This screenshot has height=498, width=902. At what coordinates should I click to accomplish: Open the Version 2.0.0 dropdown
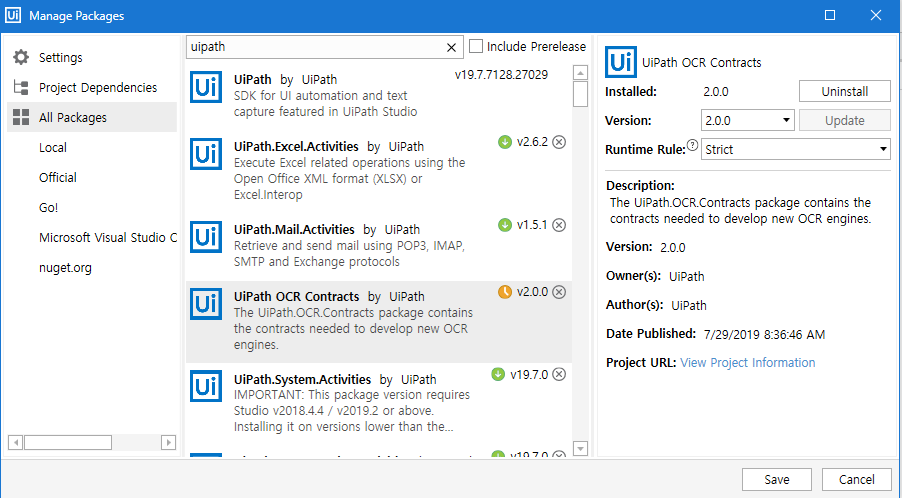(x=747, y=120)
